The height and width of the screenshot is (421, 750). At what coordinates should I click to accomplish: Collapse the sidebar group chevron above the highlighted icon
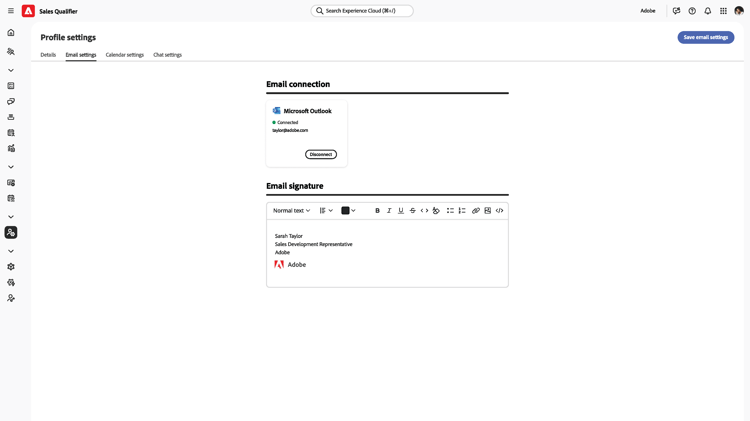click(11, 217)
